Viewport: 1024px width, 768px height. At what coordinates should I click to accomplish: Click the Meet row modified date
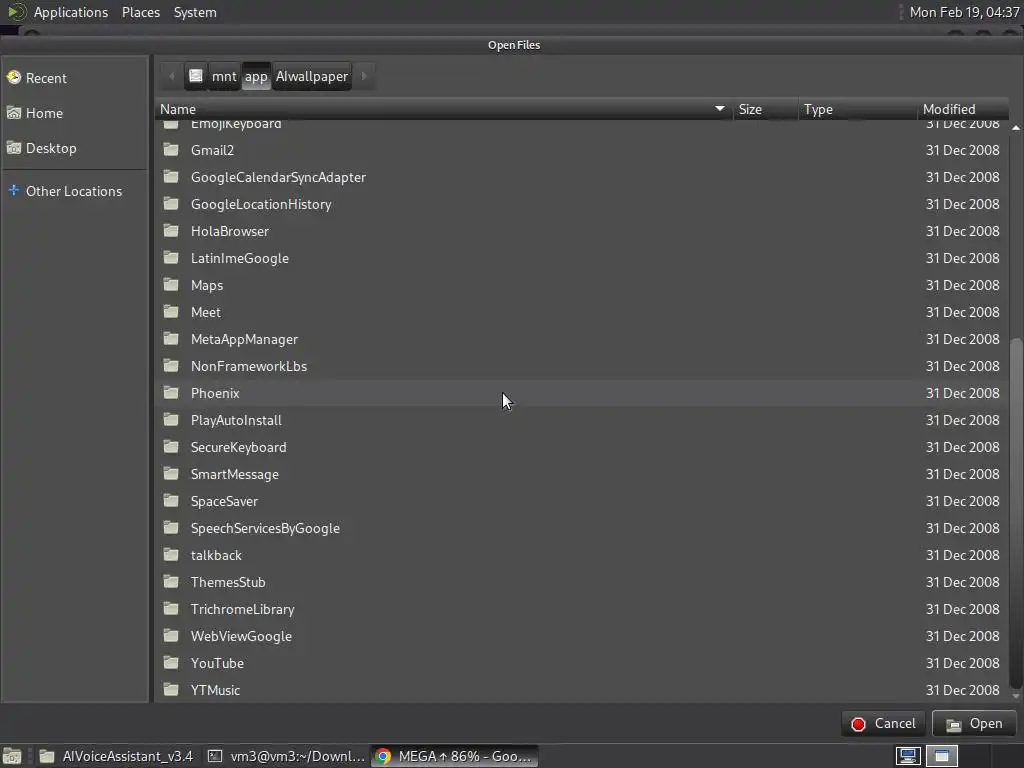[963, 312]
